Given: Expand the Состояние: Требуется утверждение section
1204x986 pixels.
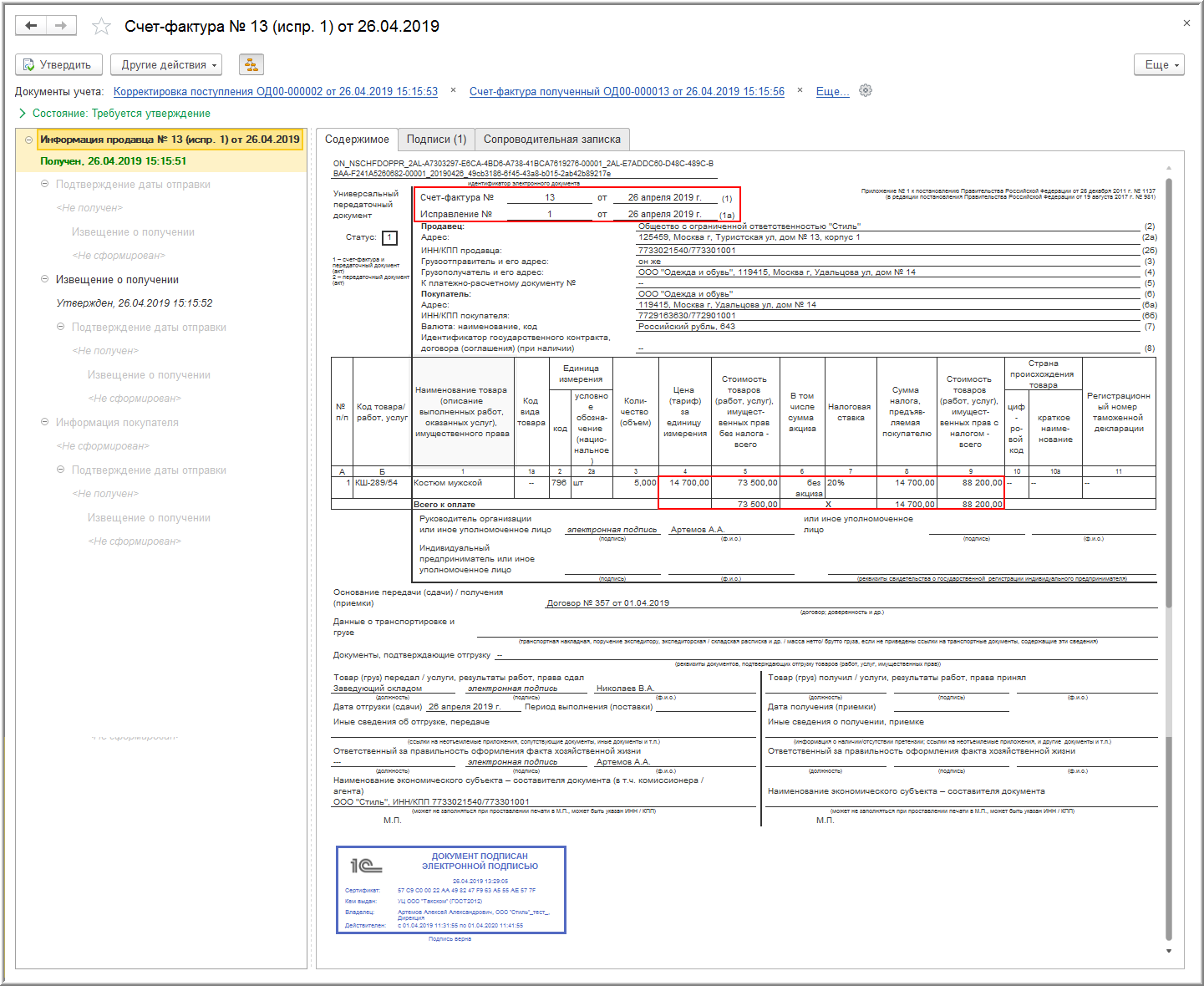Looking at the screenshot, I should [23, 114].
